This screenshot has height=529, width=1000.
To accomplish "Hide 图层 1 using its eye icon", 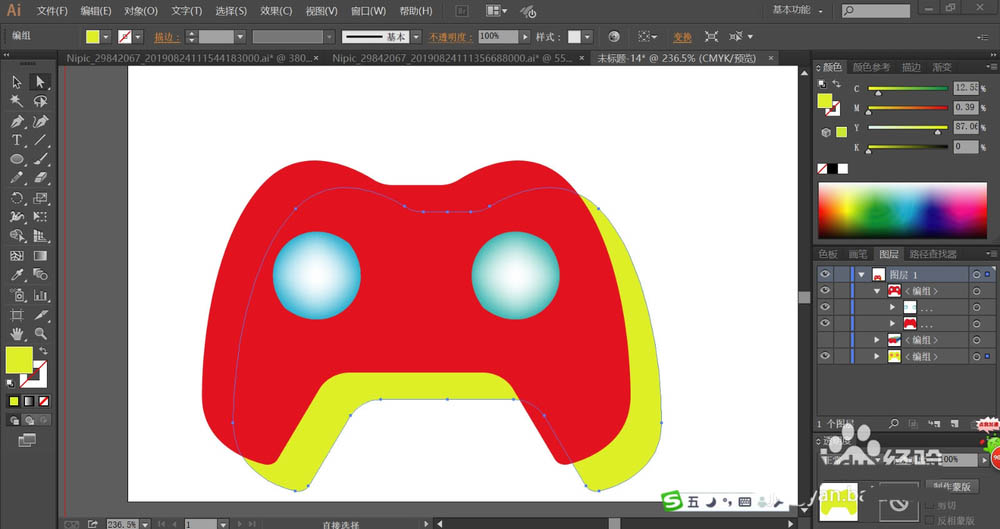I will tap(825, 274).
